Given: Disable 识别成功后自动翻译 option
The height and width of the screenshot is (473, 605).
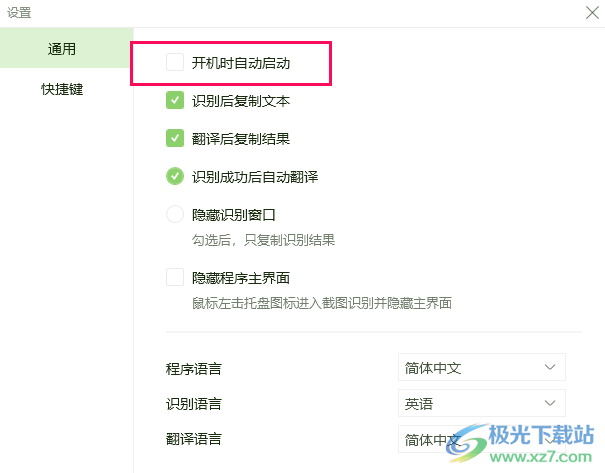Looking at the screenshot, I should click(x=175, y=176).
